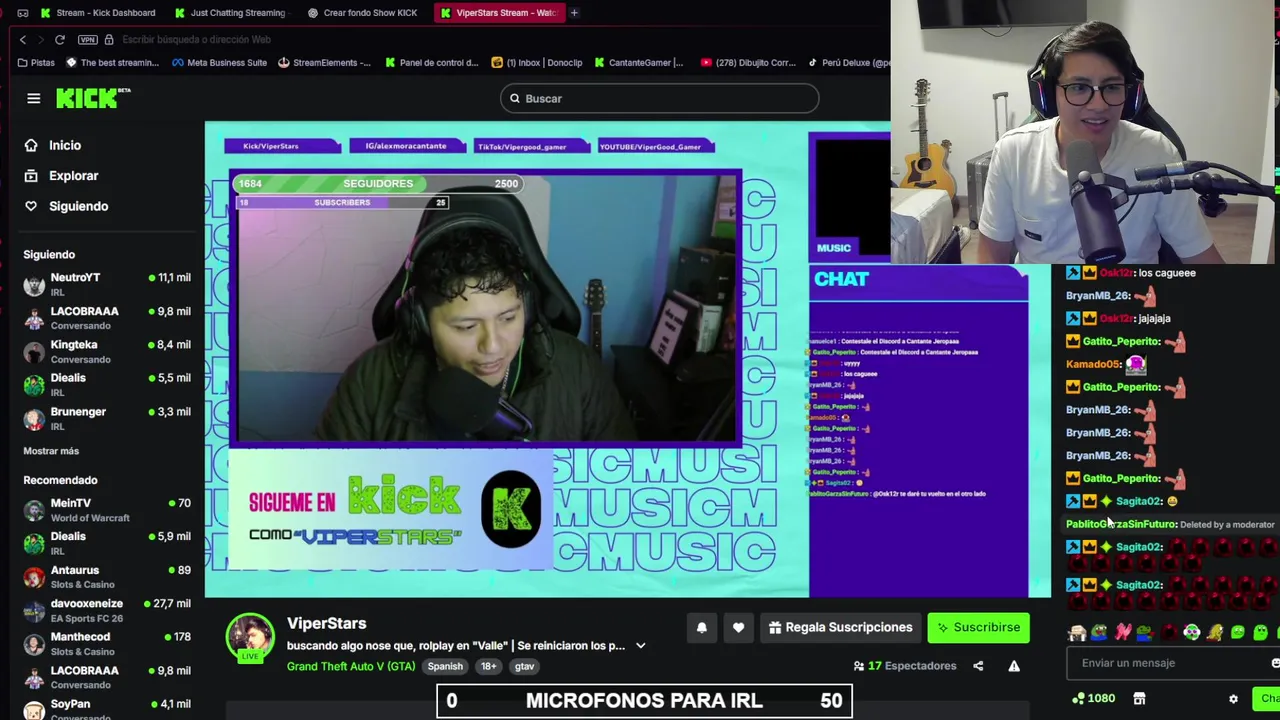
Task: Click the green Suscribirse button
Action: pos(978,627)
